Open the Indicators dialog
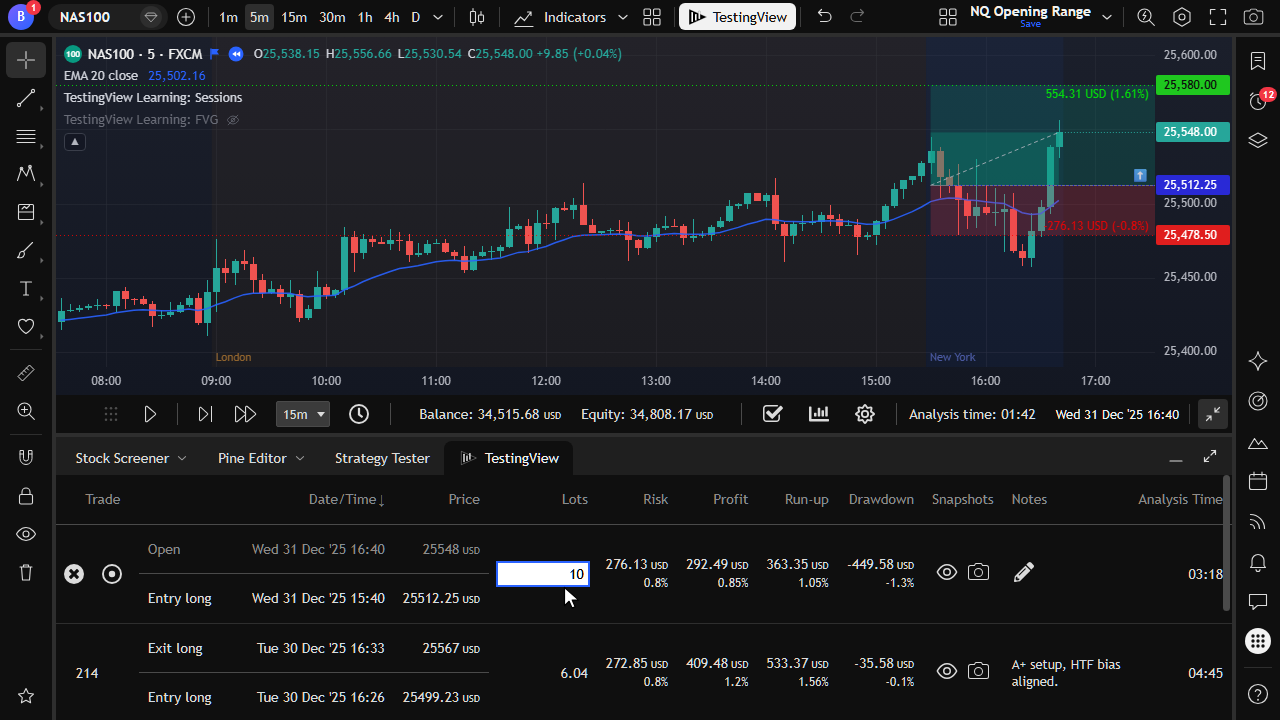 [561, 17]
